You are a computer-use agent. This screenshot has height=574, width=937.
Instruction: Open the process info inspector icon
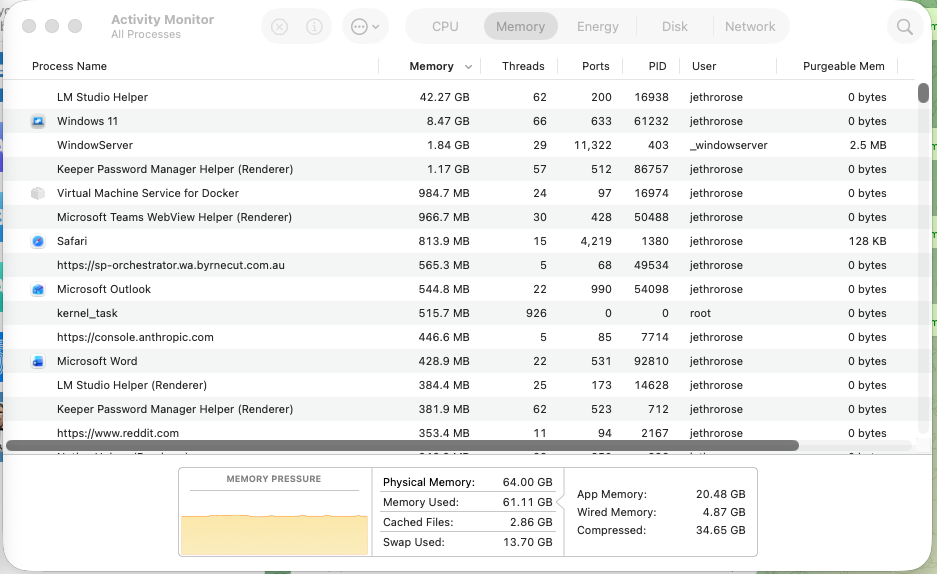pos(314,27)
